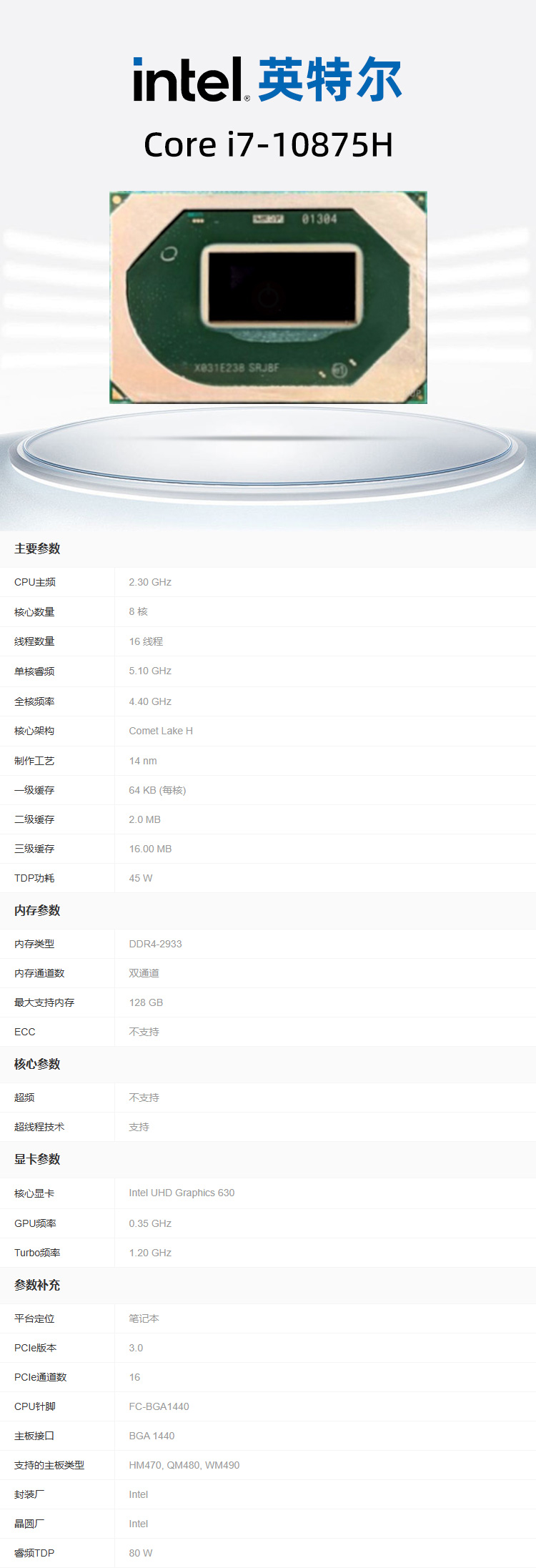The width and height of the screenshot is (536, 1568).
Task: Select the 全核频率 value 4.40 GHz
Action: click(150, 701)
